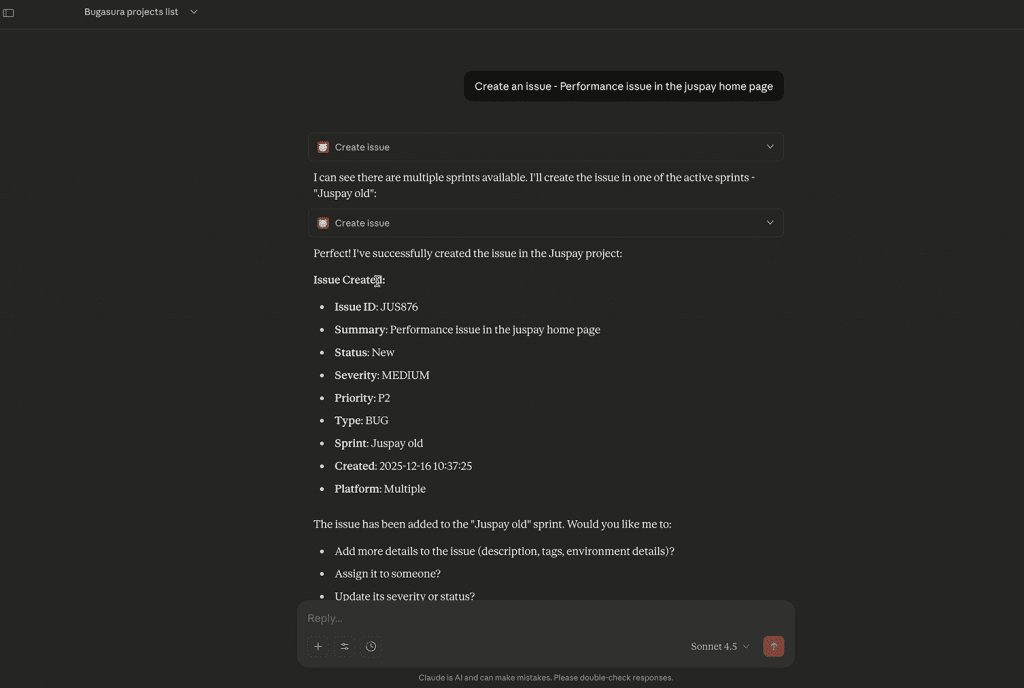Click the Issue ID JUS876 line
Viewport: 1024px width, 688px height.
coord(376,307)
